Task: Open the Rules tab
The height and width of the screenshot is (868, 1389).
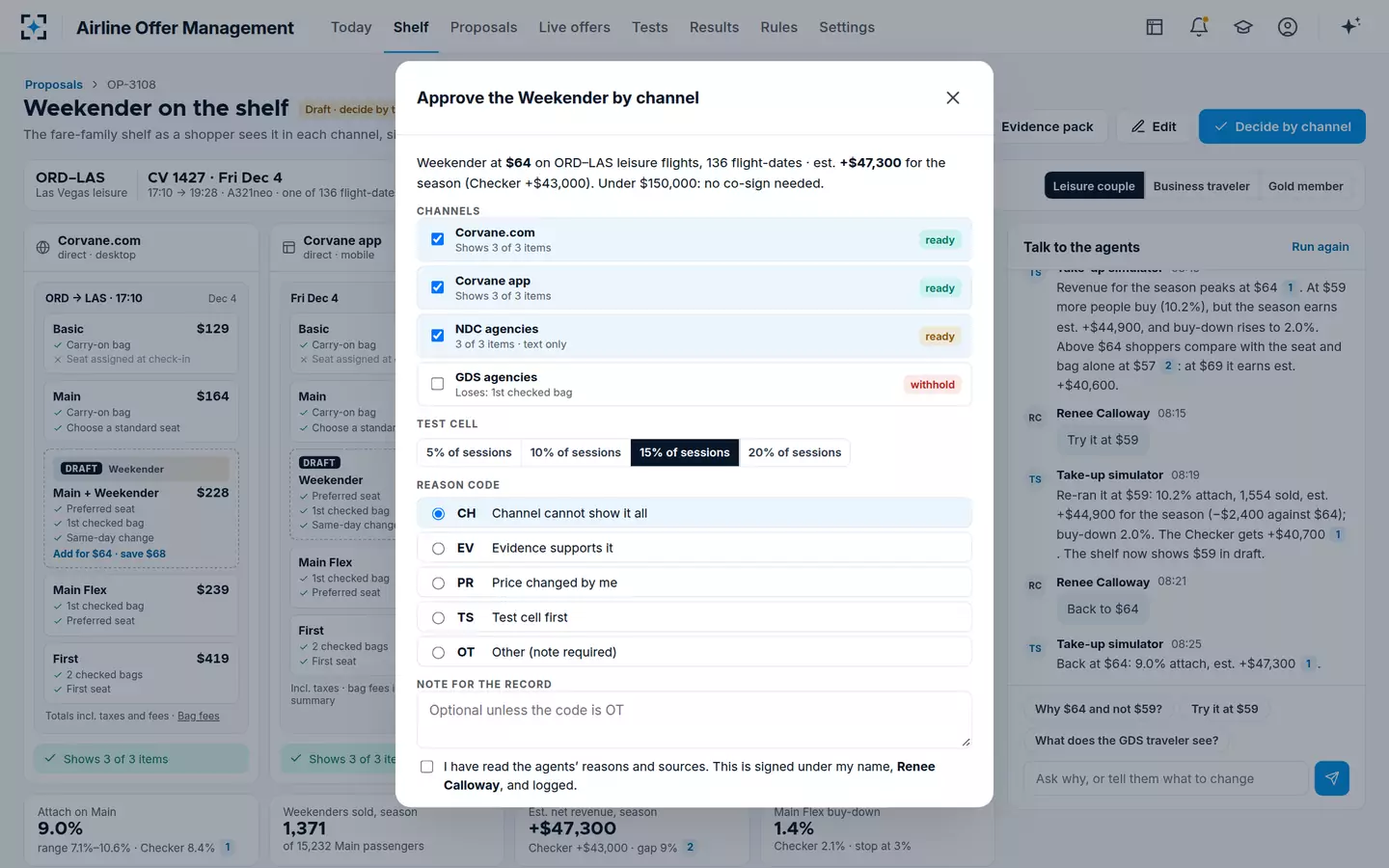Action: [778, 27]
